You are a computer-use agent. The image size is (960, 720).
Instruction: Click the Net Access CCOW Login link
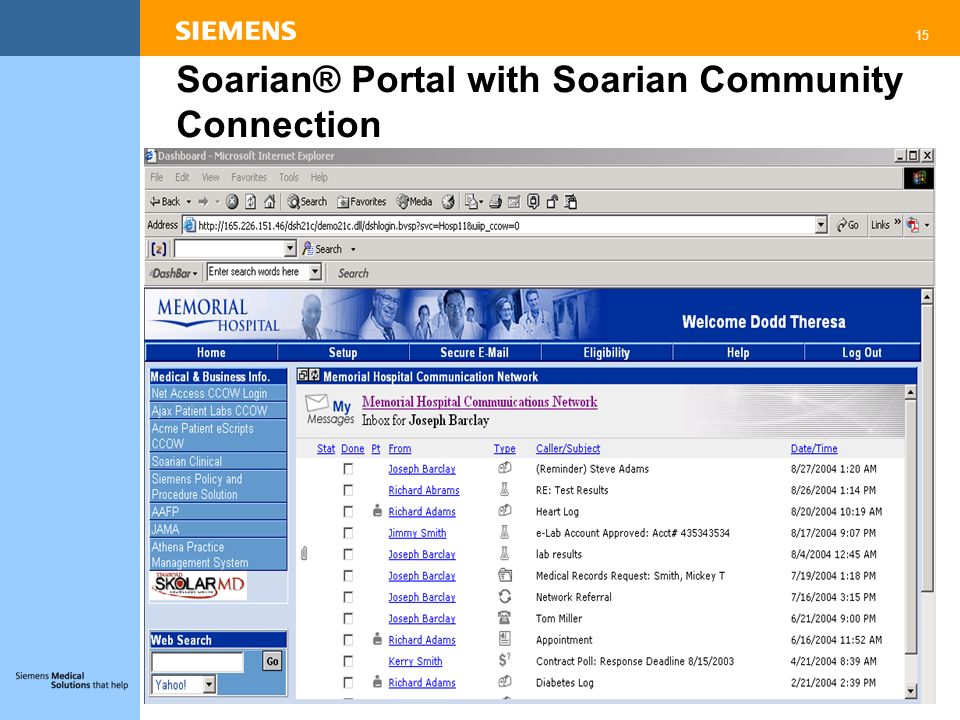(x=209, y=394)
